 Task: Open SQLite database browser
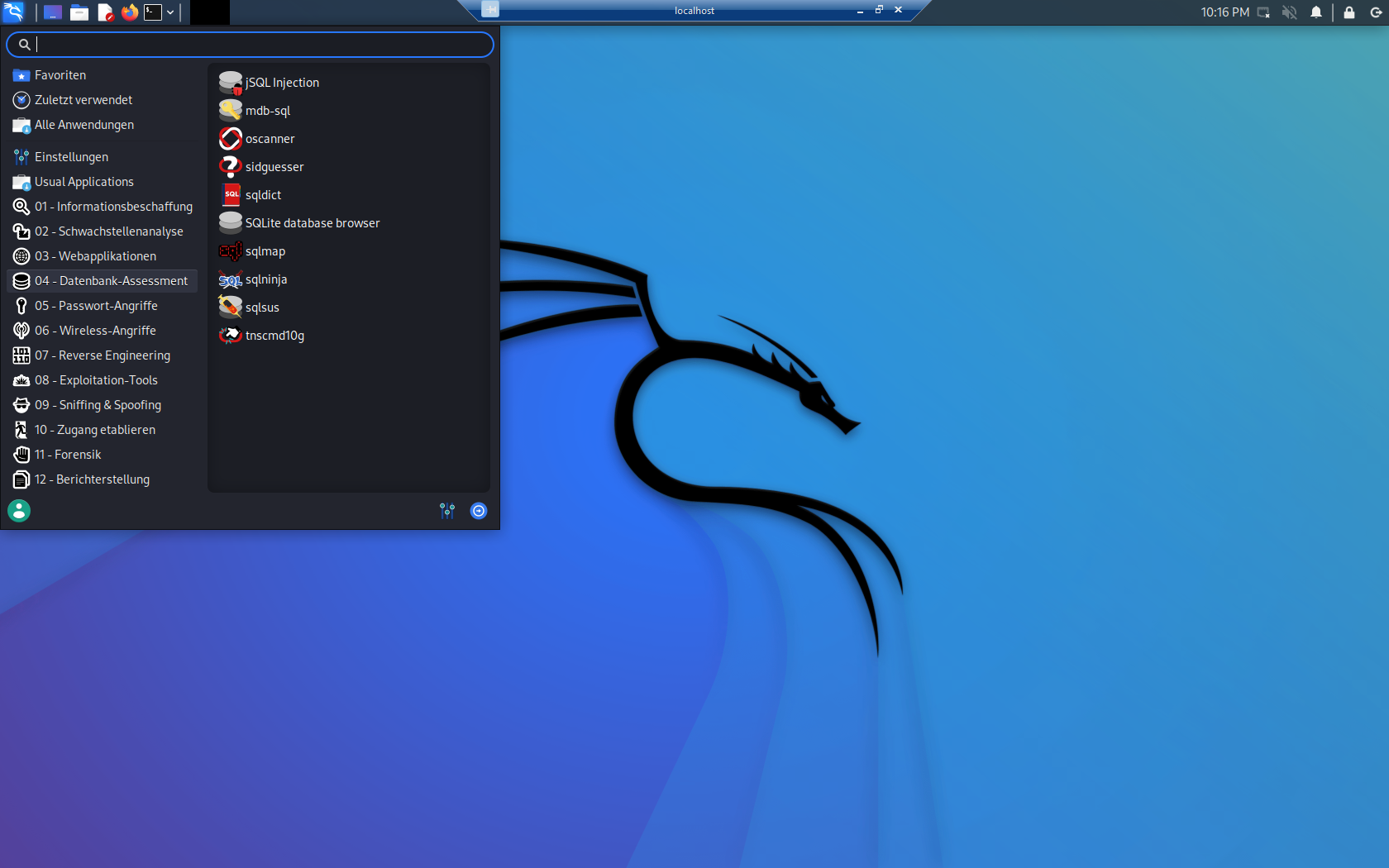[349, 223]
